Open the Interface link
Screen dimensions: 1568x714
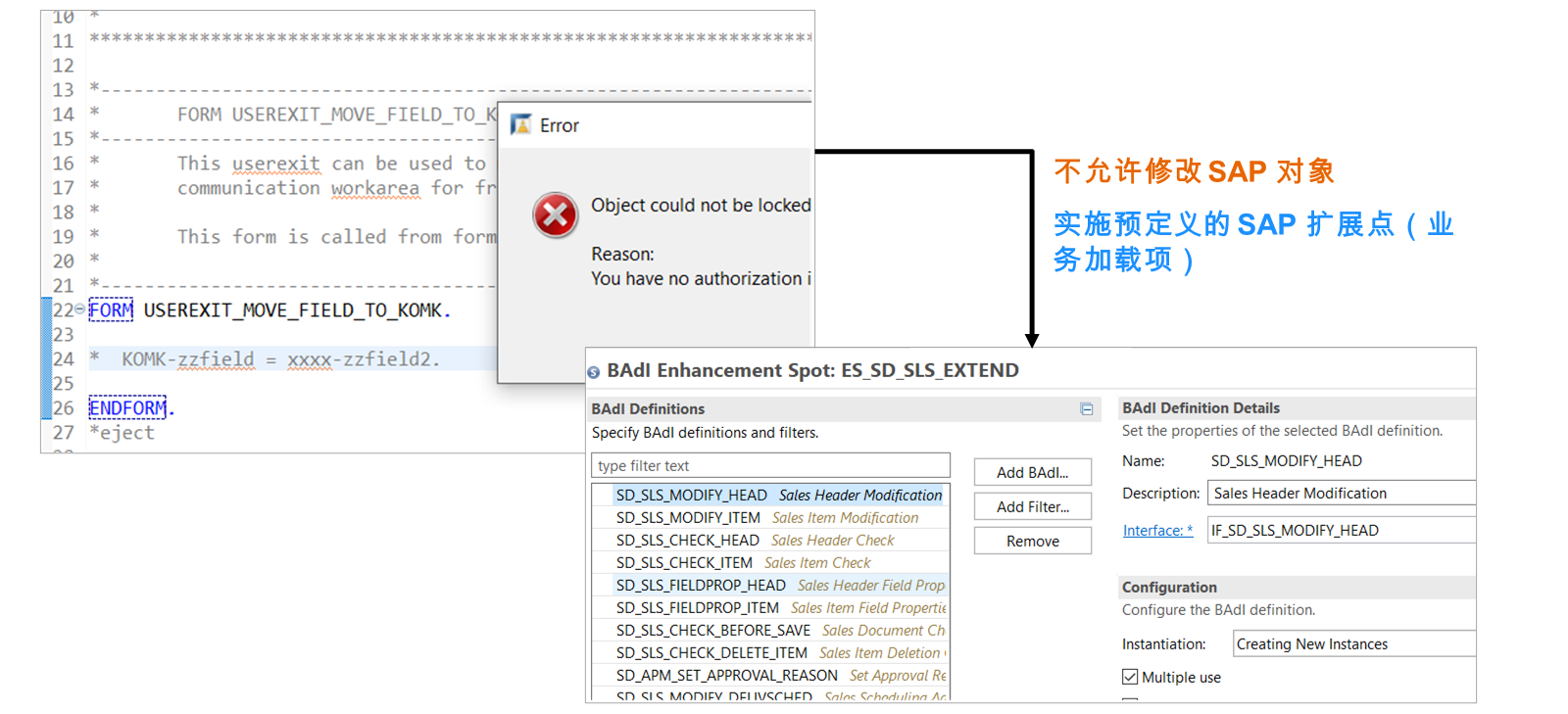[1157, 530]
